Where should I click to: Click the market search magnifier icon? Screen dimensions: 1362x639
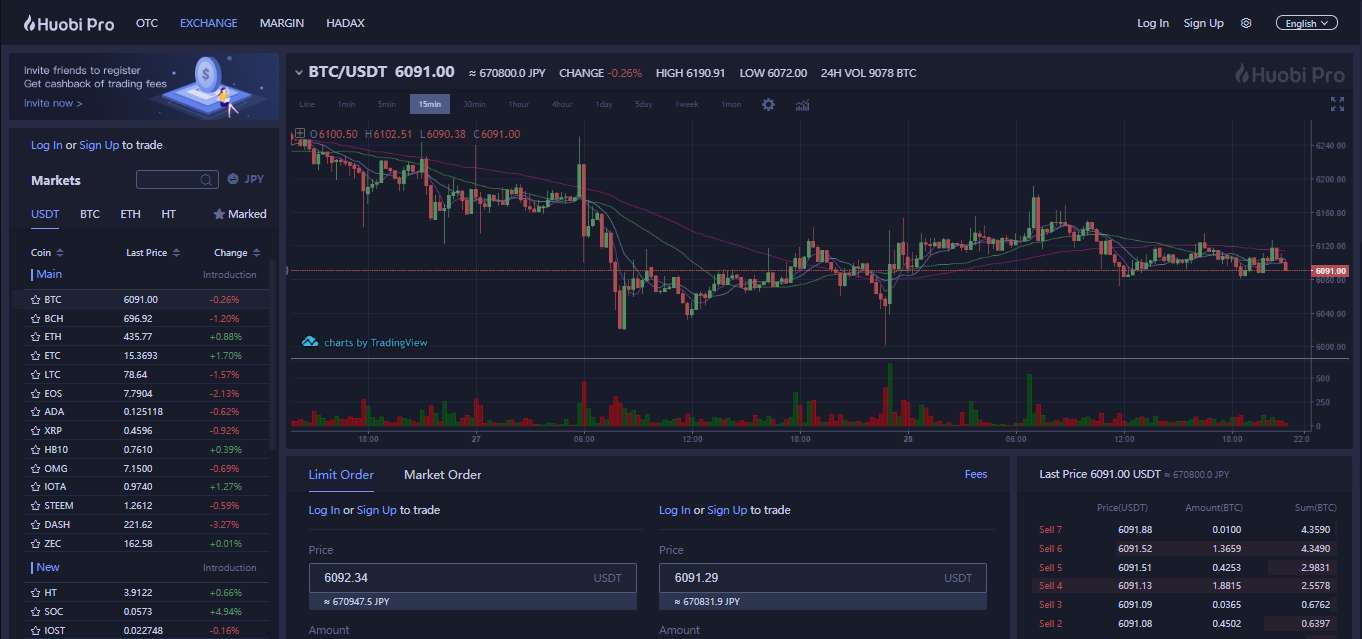tap(205, 180)
